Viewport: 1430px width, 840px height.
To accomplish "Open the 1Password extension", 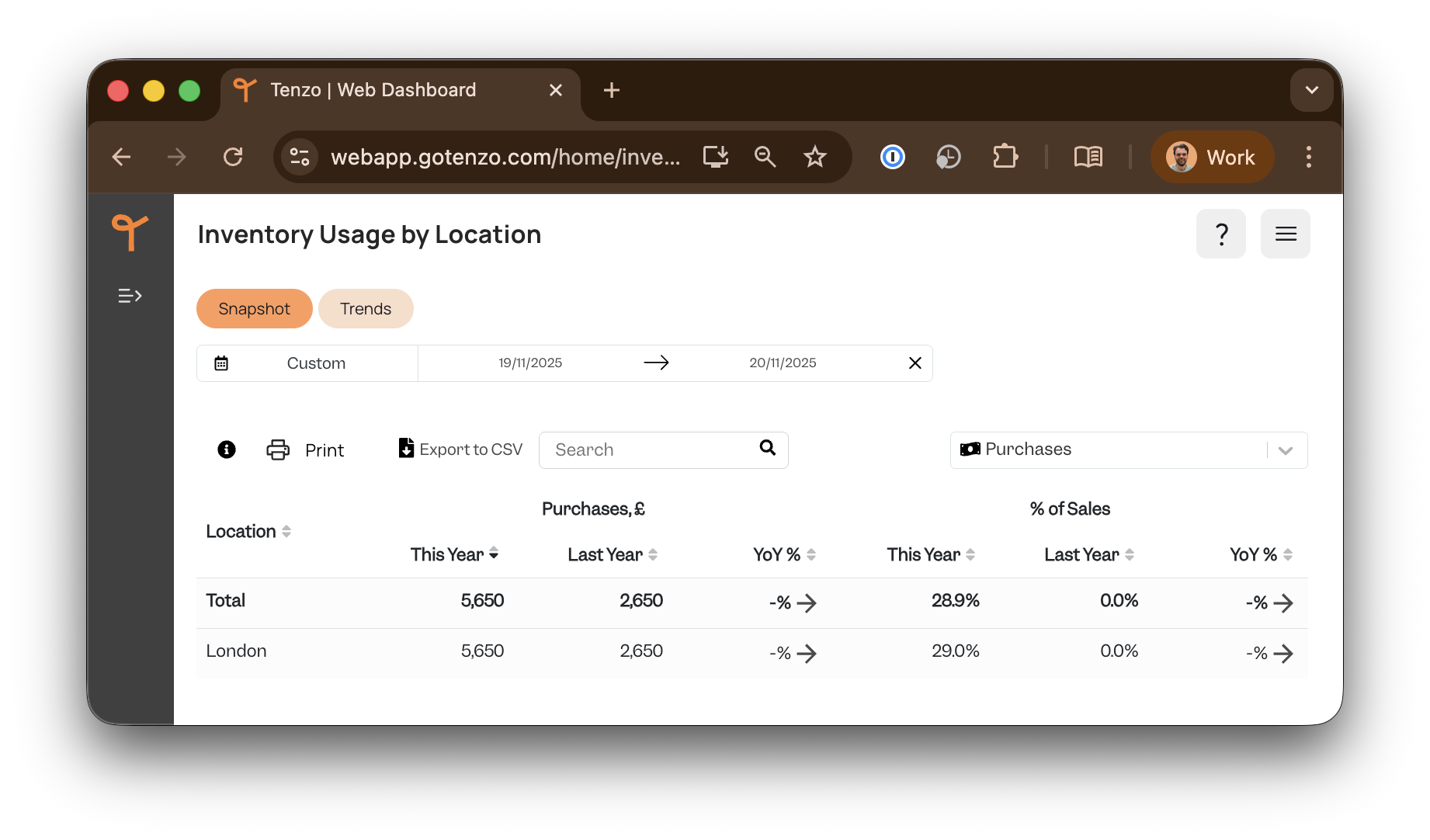I will point(893,157).
